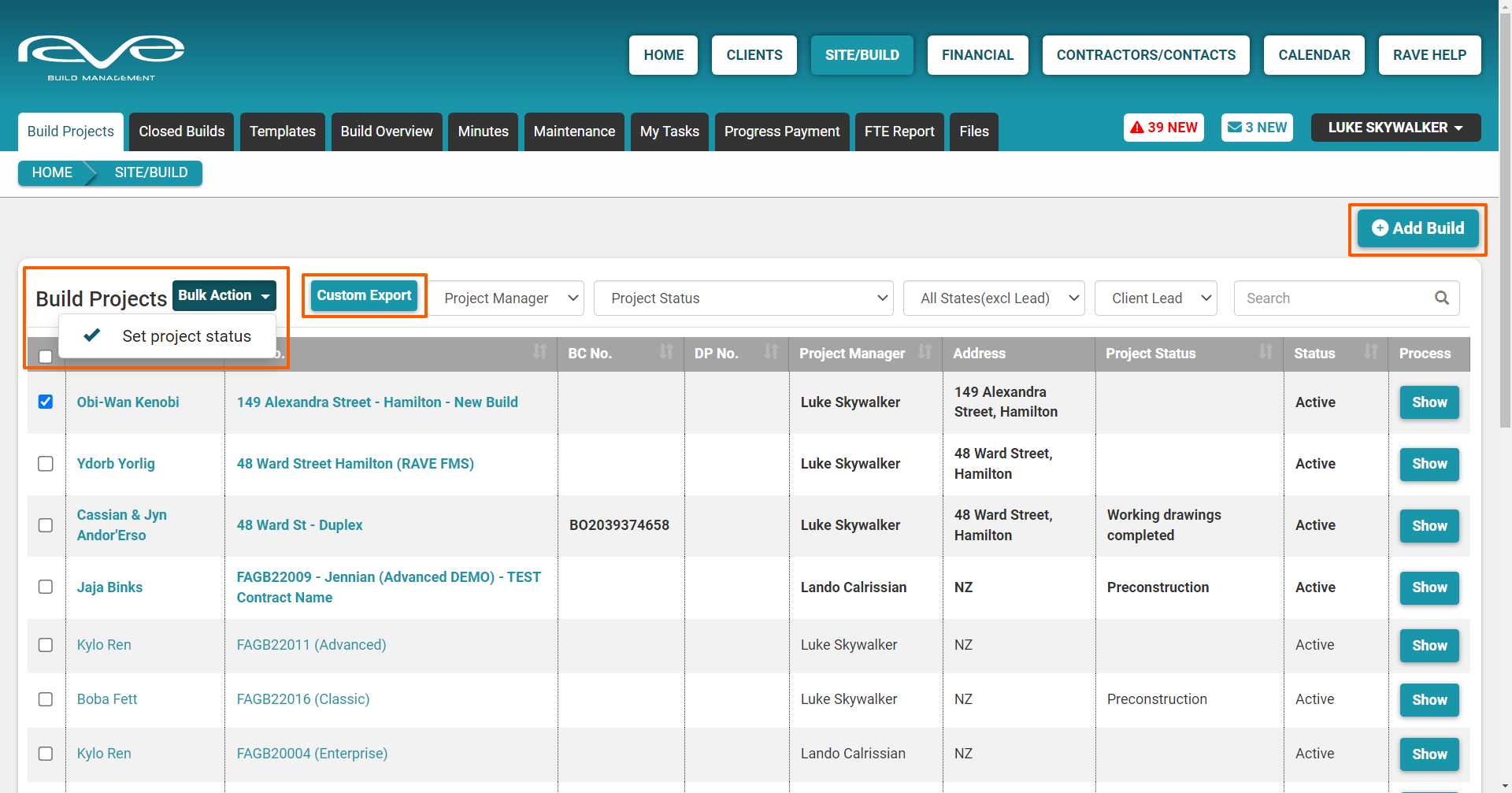
Task: Switch to the Closed Builds tab
Action: pyautogui.click(x=182, y=132)
